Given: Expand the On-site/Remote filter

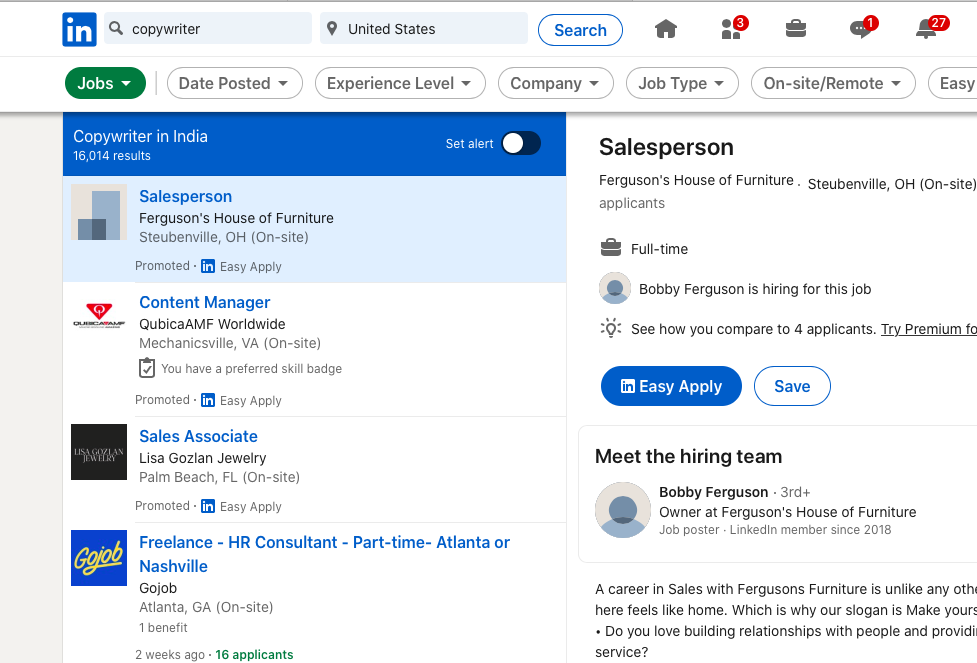Looking at the screenshot, I should [x=833, y=83].
